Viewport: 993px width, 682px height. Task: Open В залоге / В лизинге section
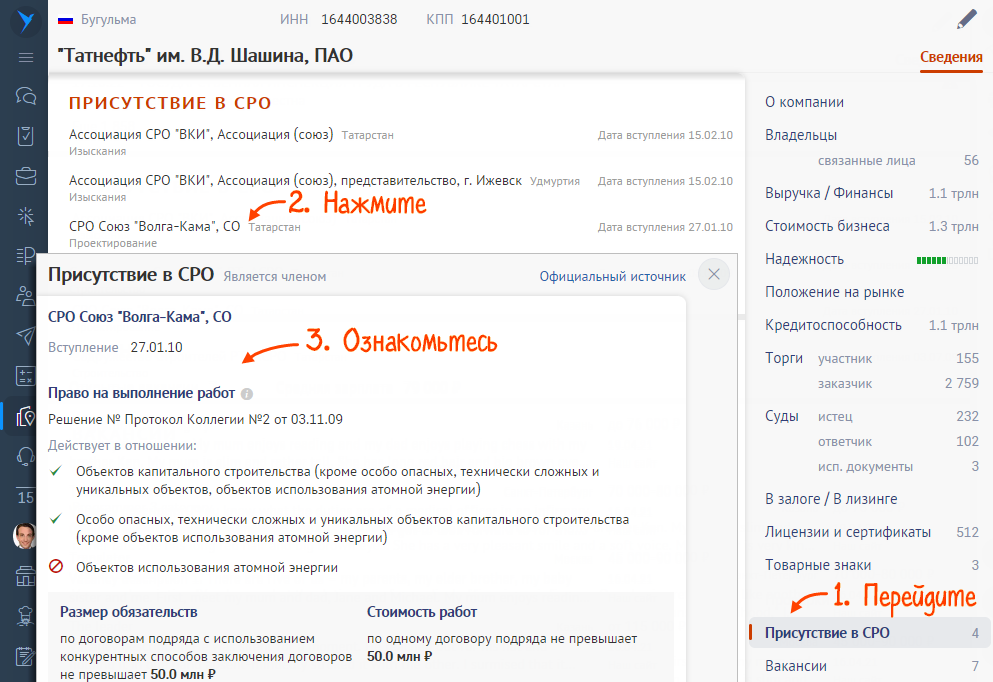(x=831, y=499)
